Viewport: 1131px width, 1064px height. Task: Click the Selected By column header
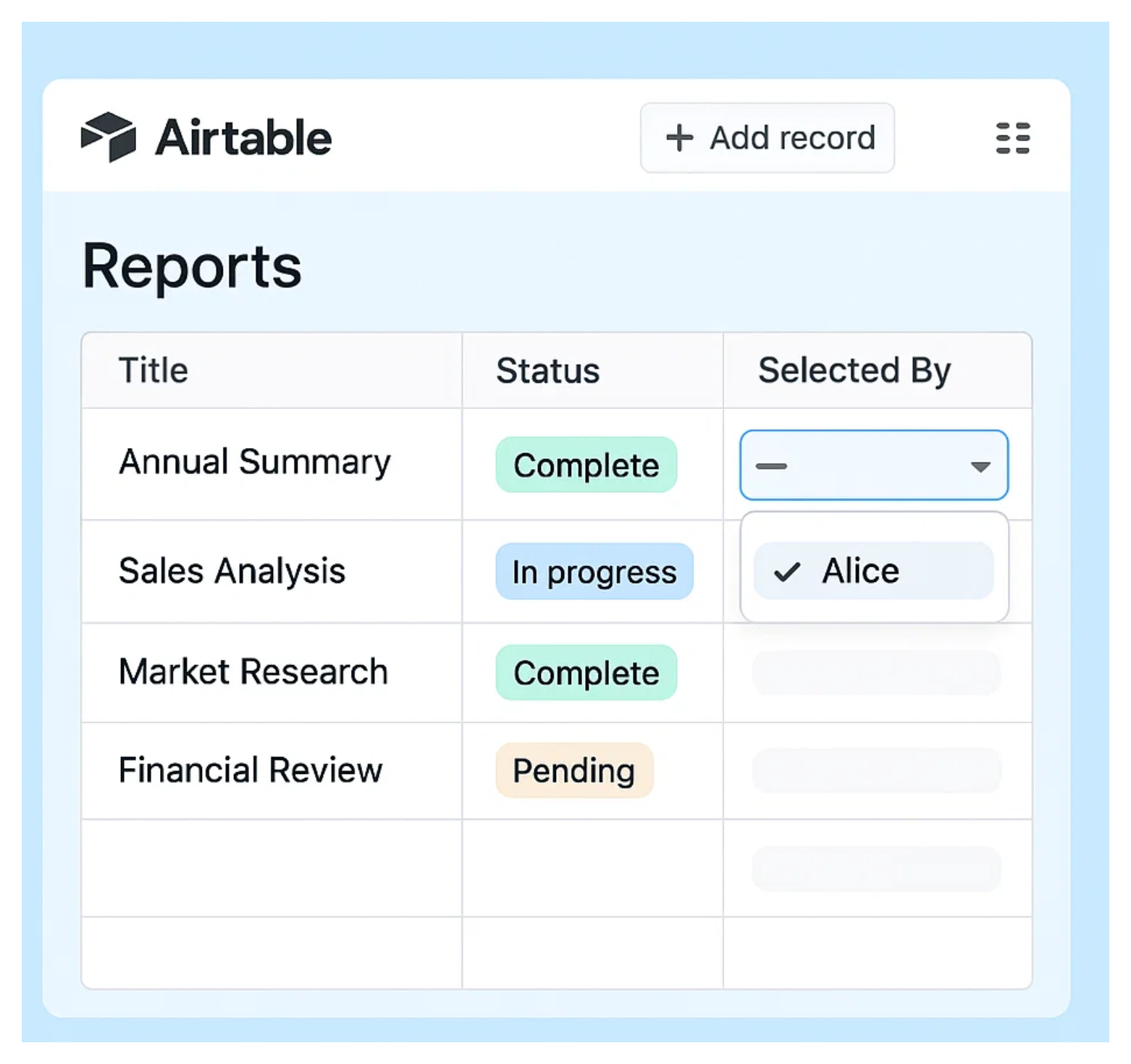854,371
